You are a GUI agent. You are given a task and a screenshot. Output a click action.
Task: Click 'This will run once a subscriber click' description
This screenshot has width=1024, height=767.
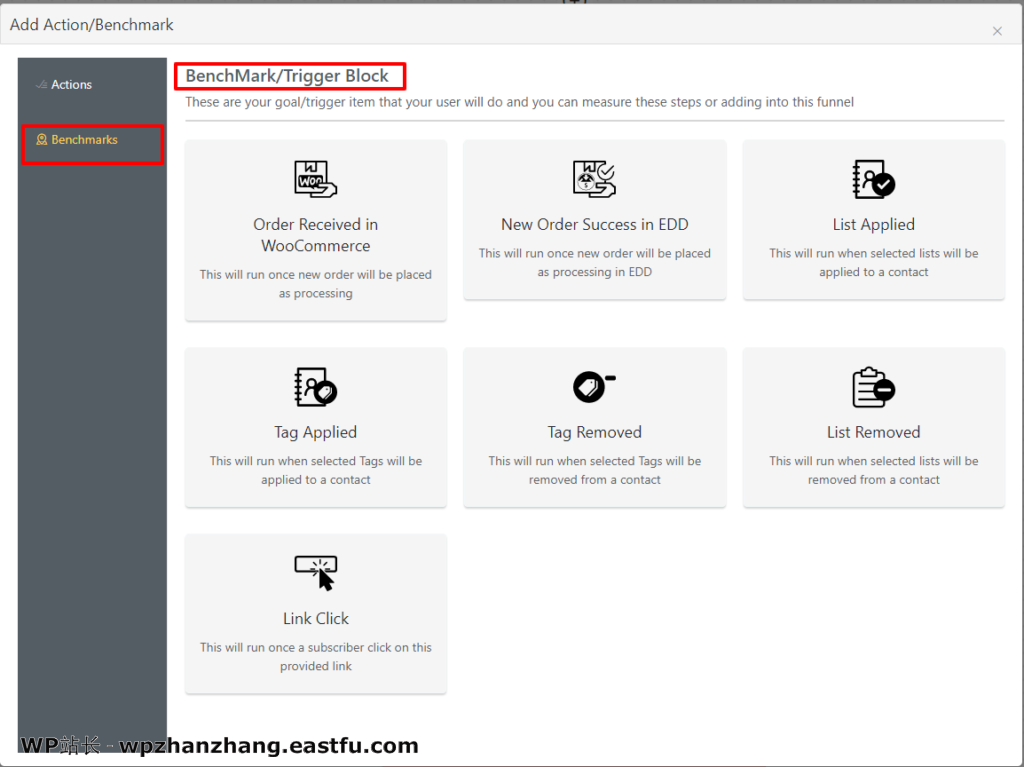[315, 657]
